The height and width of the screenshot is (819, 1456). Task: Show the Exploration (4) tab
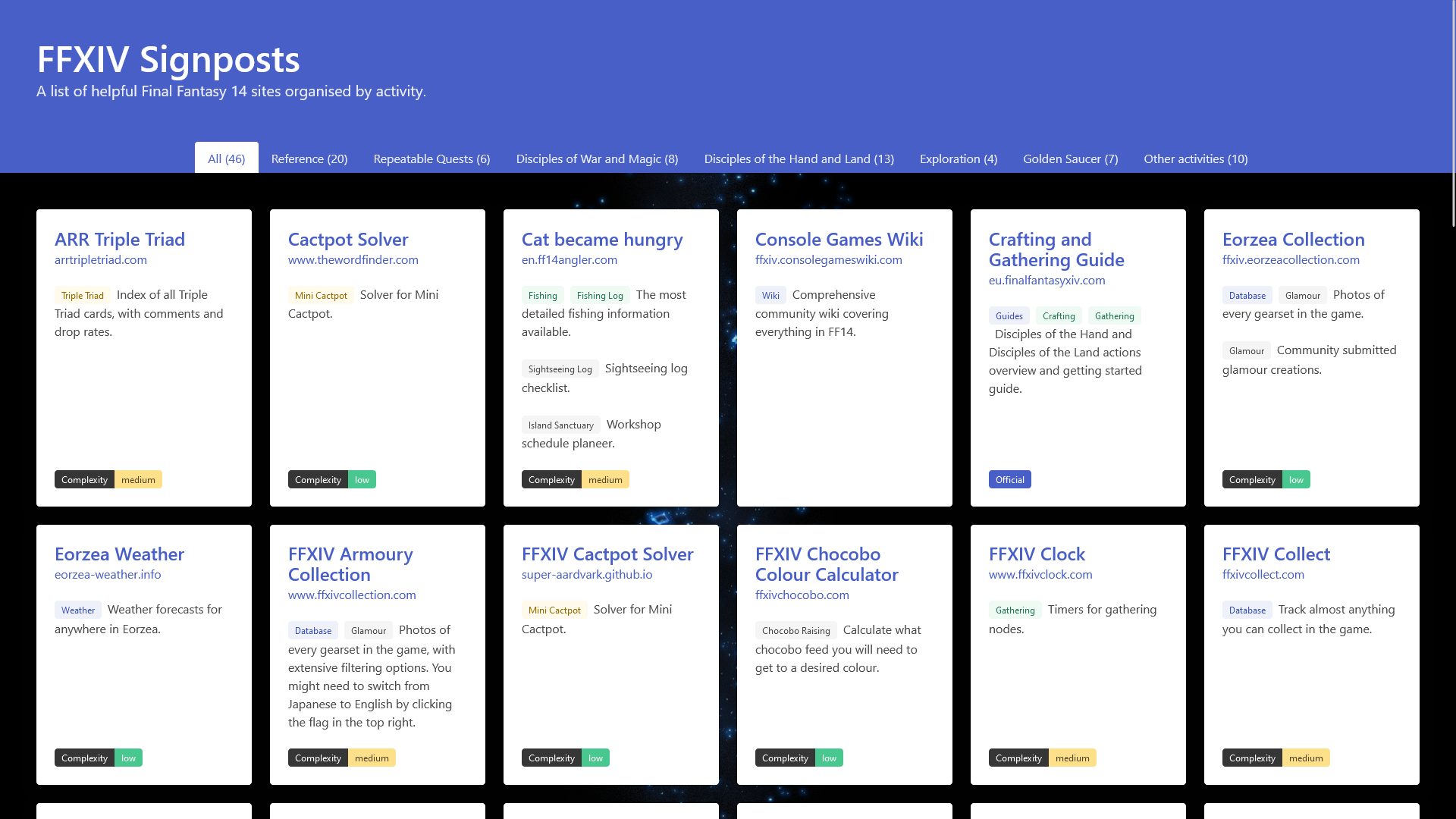tap(958, 158)
